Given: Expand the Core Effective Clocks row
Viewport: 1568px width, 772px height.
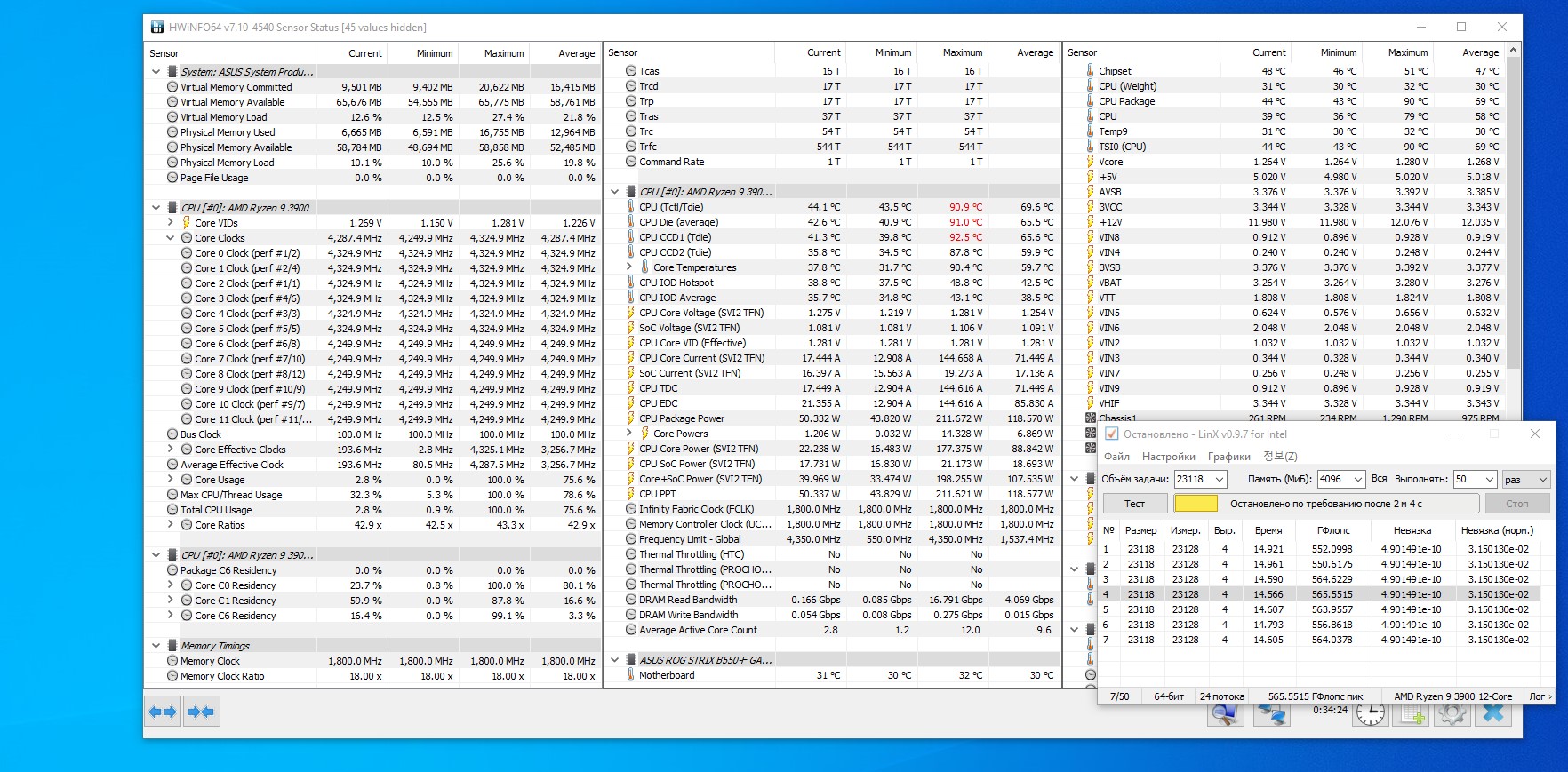Looking at the screenshot, I should [x=171, y=450].
